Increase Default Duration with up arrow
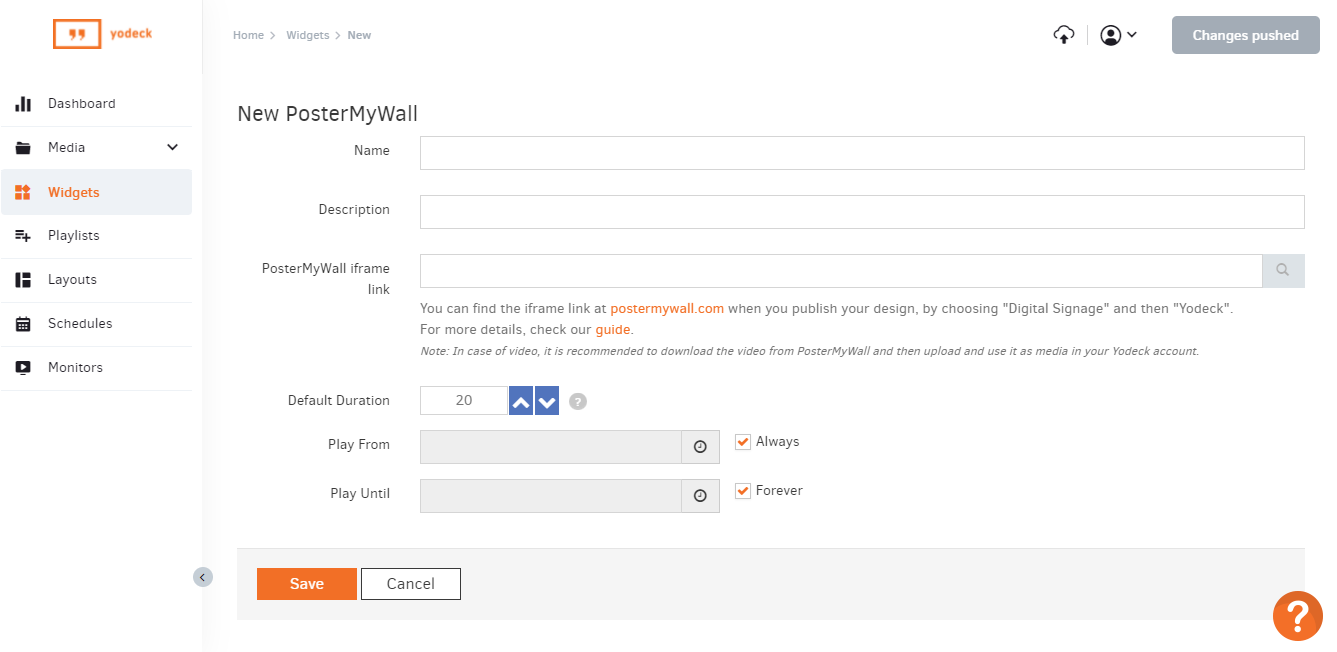 tap(521, 401)
